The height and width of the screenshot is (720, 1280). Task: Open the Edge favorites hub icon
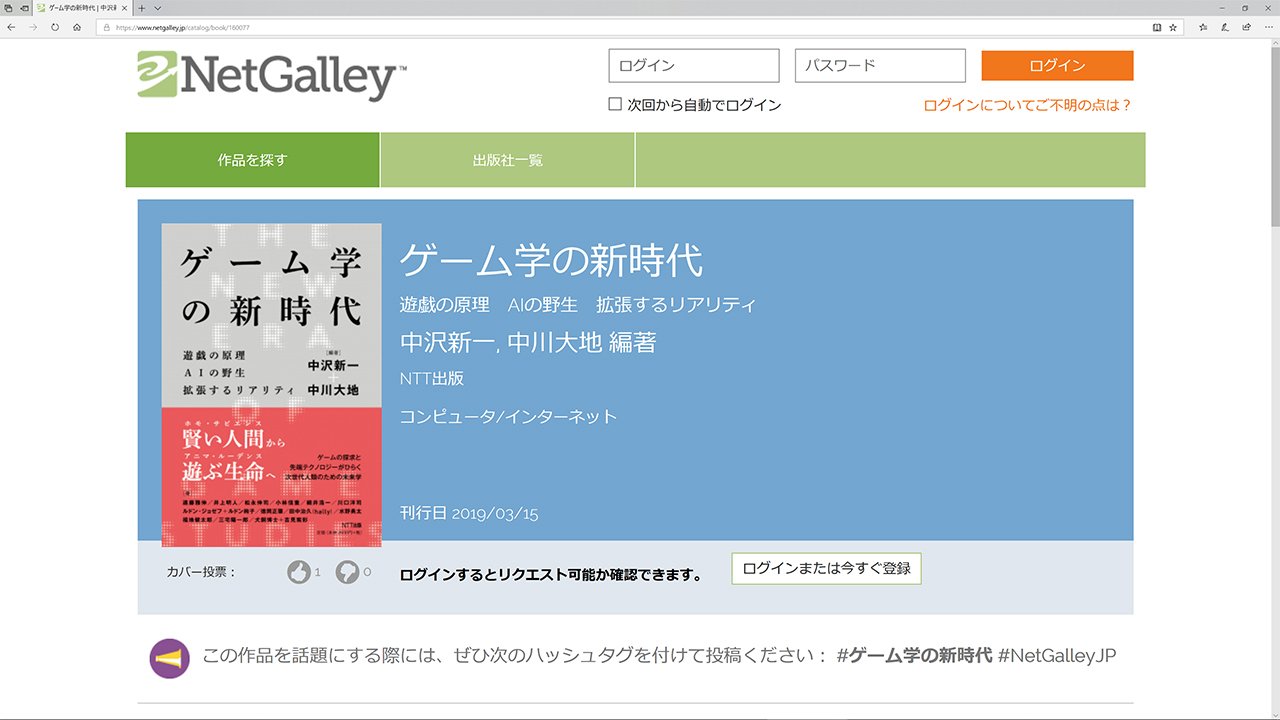click(x=1203, y=27)
